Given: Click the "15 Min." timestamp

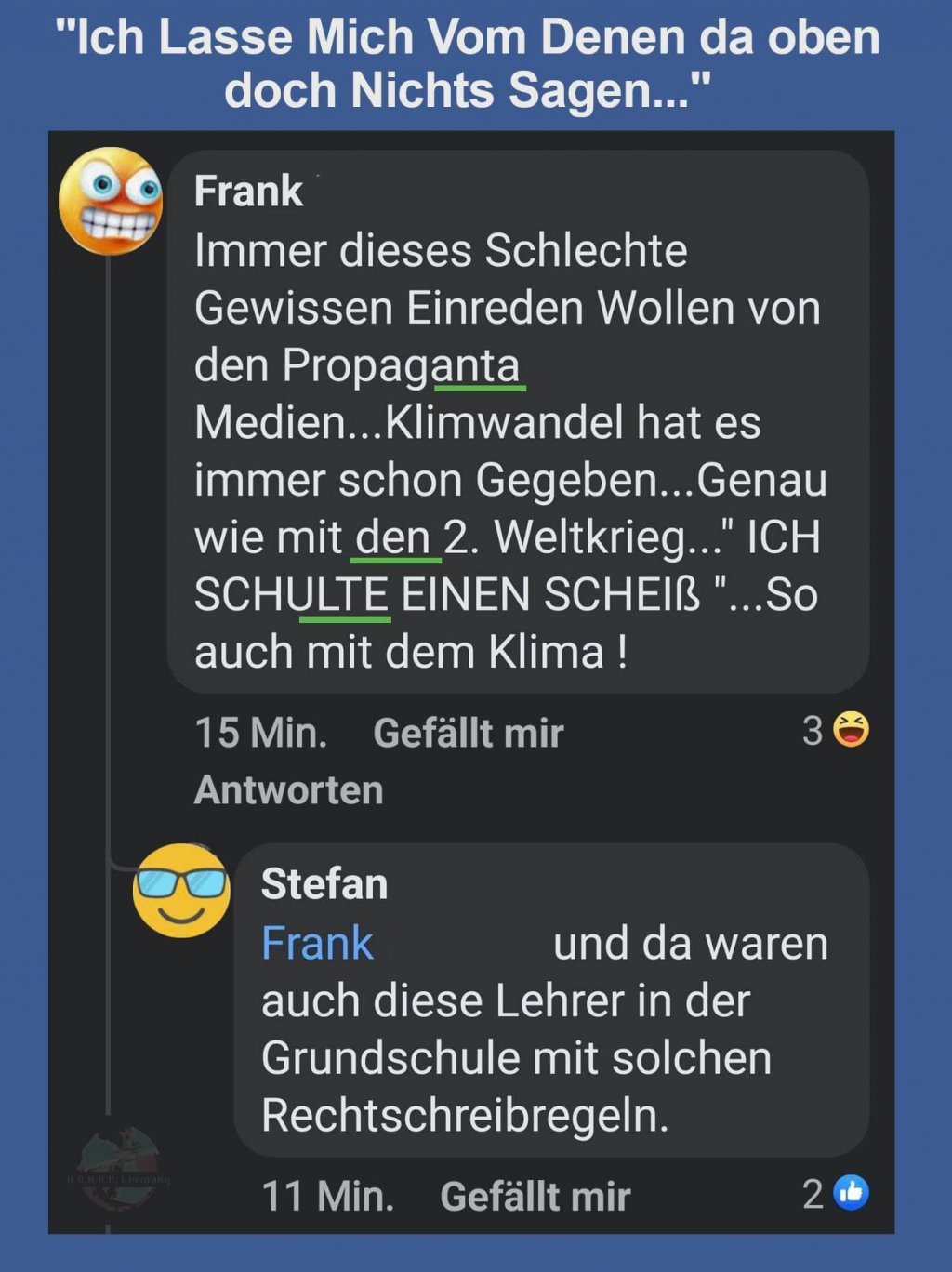Looking at the screenshot, I should (260, 733).
